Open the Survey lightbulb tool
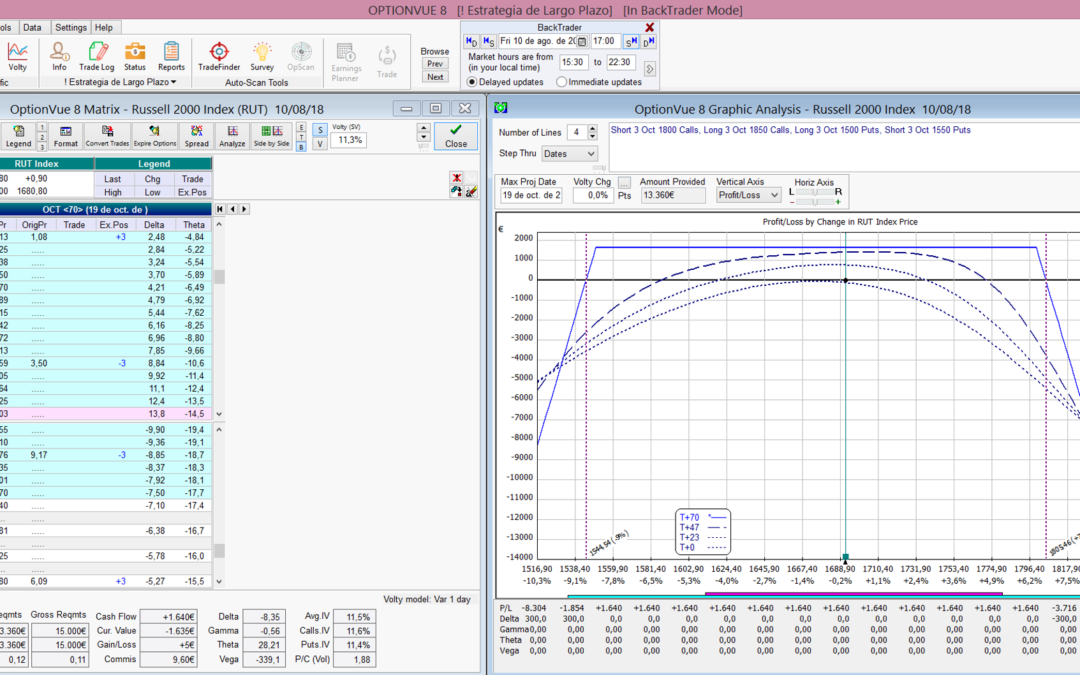The height and width of the screenshot is (675, 1080). pos(262,56)
